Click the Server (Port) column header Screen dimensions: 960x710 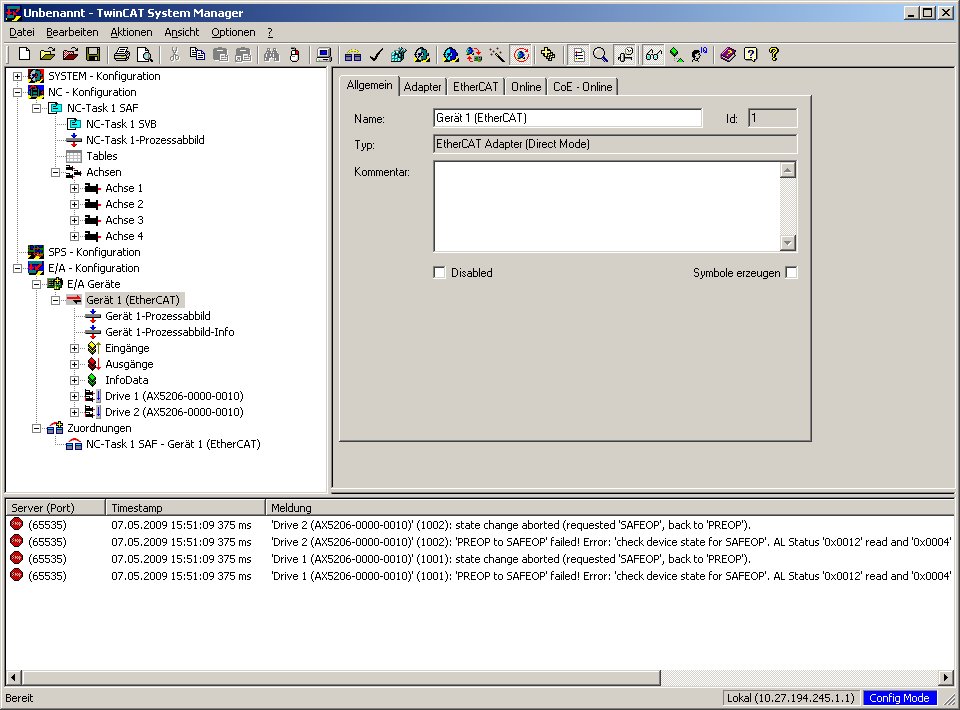pyautogui.click(x=56, y=507)
